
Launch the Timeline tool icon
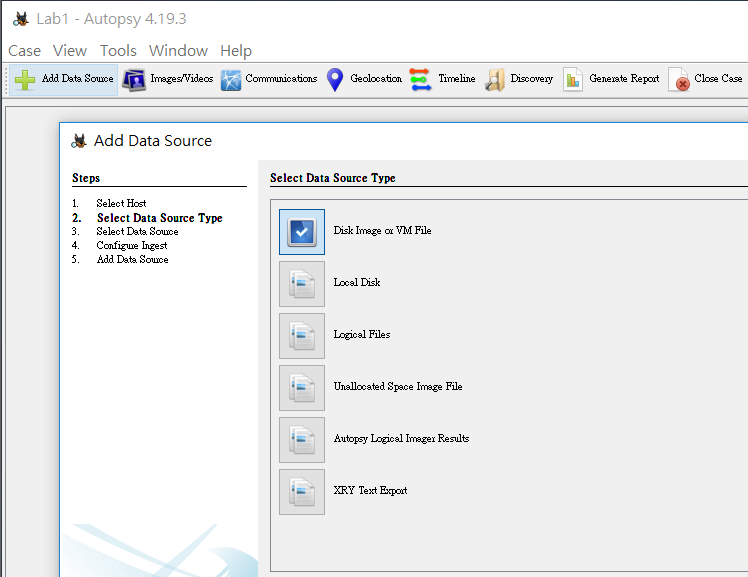click(x=420, y=80)
